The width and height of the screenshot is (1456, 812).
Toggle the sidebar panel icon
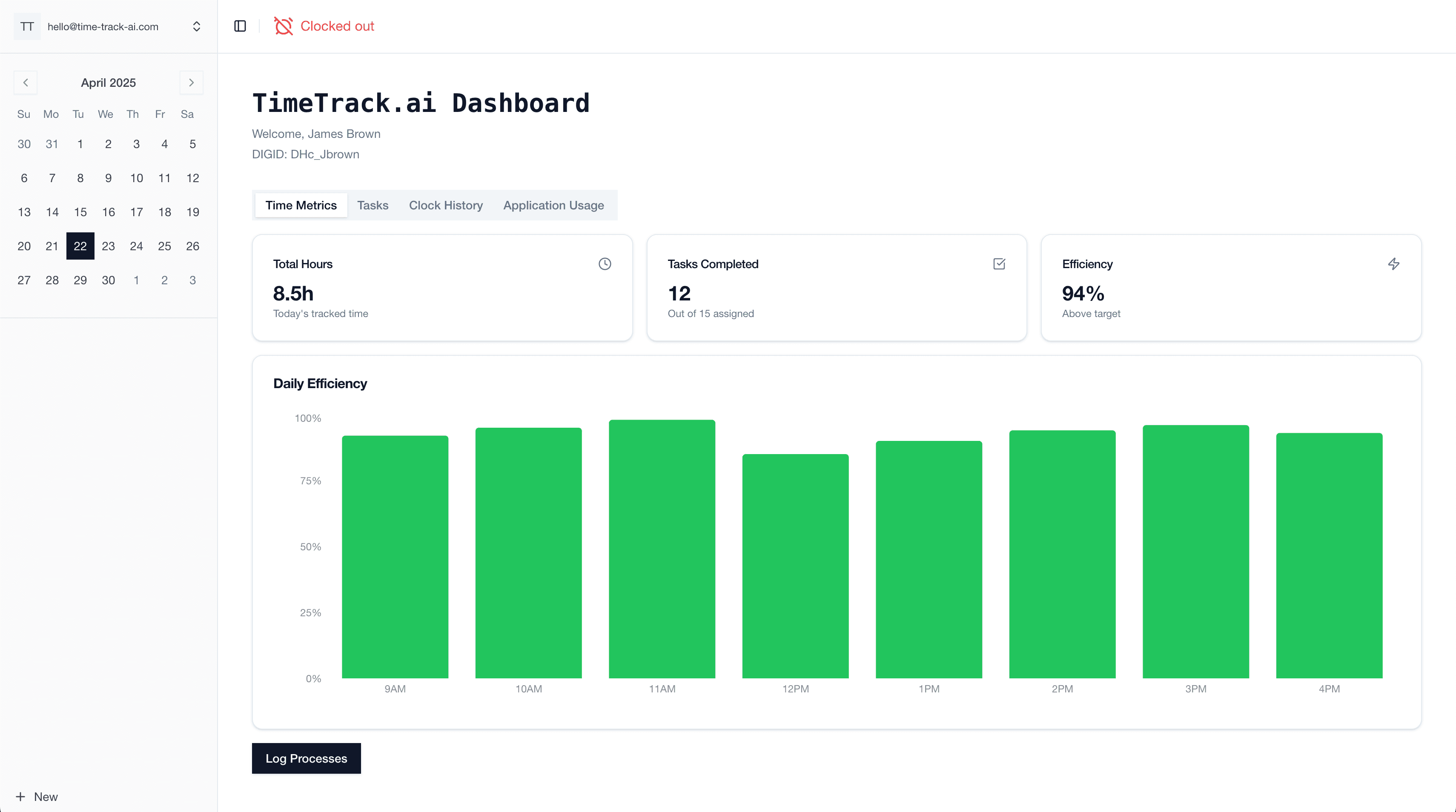coord(240,26)
